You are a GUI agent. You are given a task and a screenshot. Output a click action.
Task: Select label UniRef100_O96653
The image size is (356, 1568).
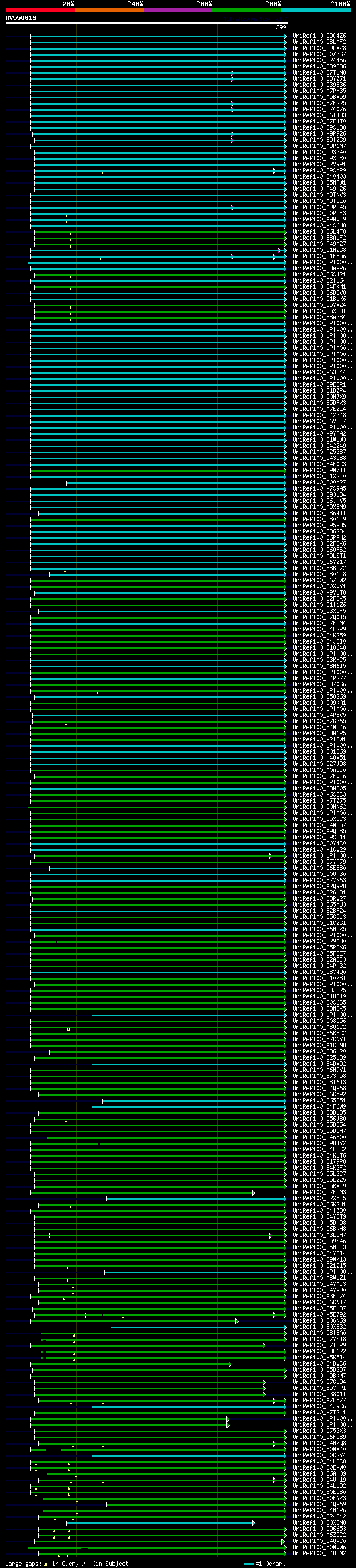click(319, 1529)
